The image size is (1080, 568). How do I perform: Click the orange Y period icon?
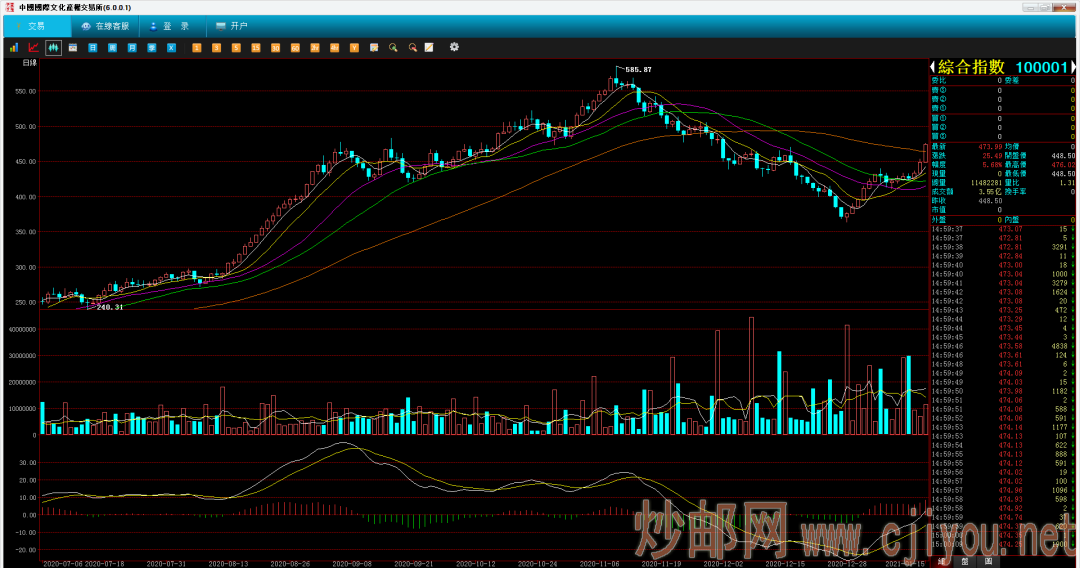(354, 48)
